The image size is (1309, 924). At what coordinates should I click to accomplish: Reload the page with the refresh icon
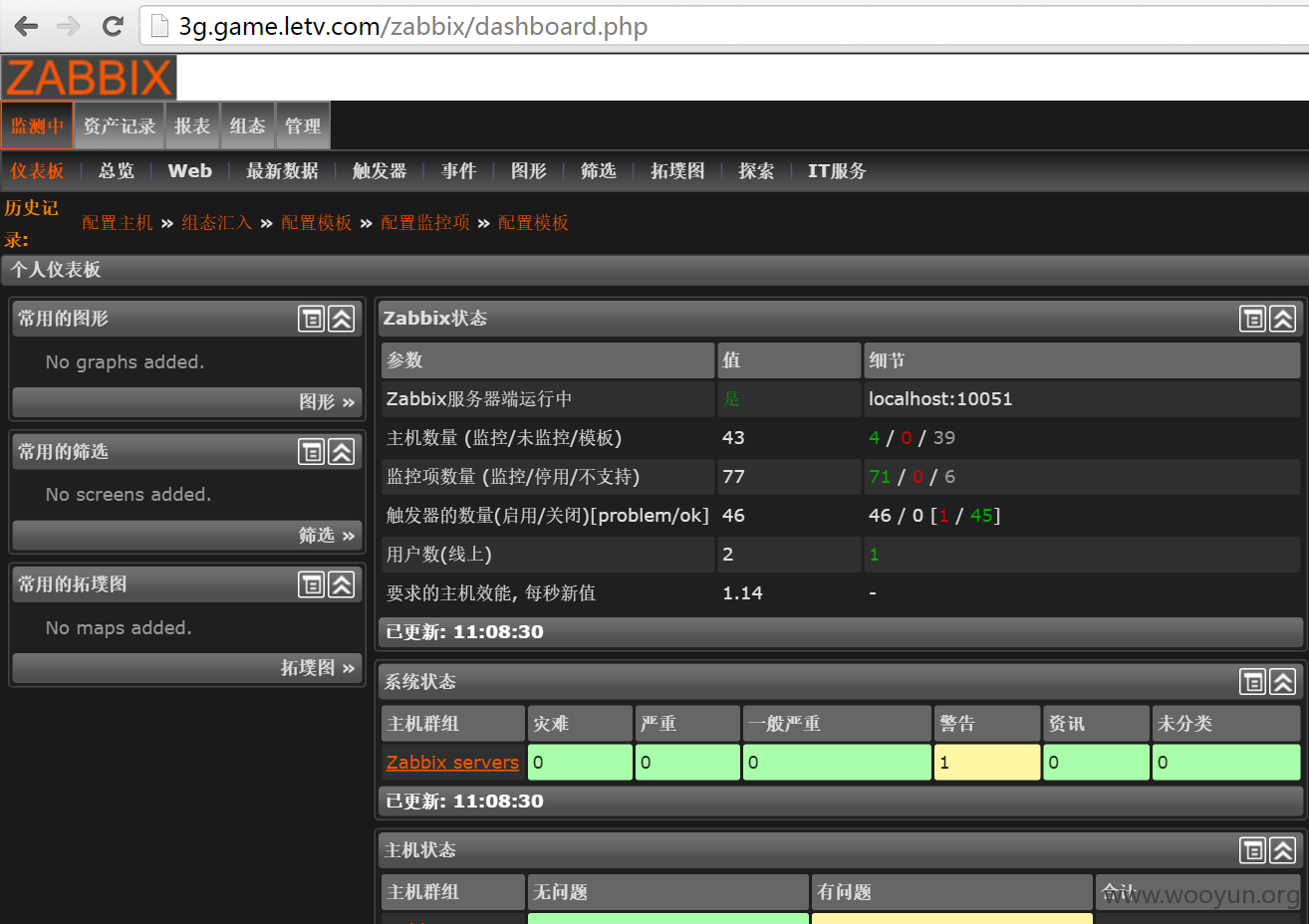coord(113,26)
